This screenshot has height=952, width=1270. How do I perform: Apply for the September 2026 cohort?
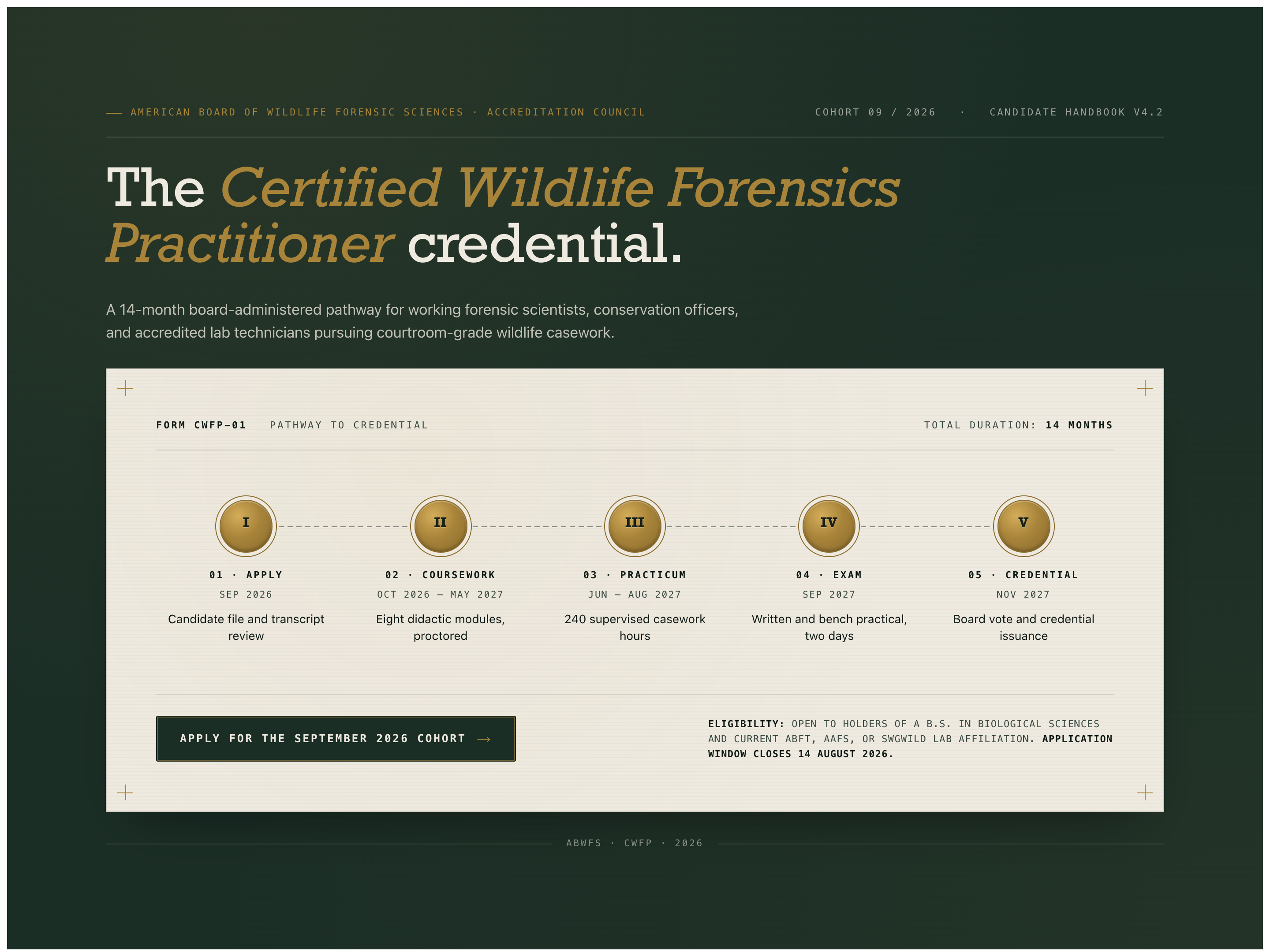(x=336, y=739)
